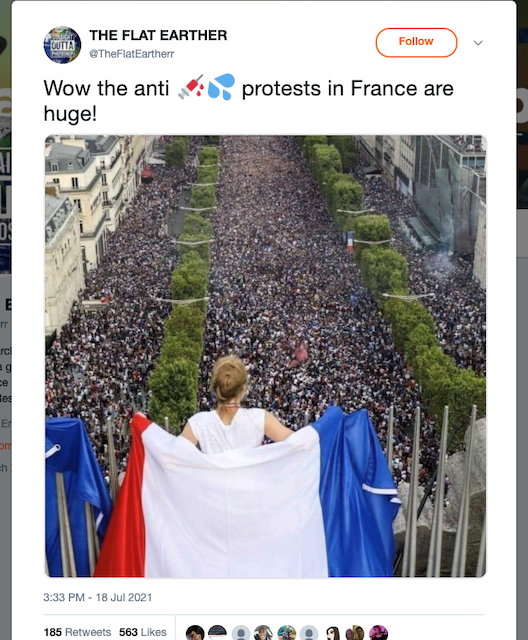
Task: Open THE FLAT EARTHER profile avatar
Action: click(62, 45)
